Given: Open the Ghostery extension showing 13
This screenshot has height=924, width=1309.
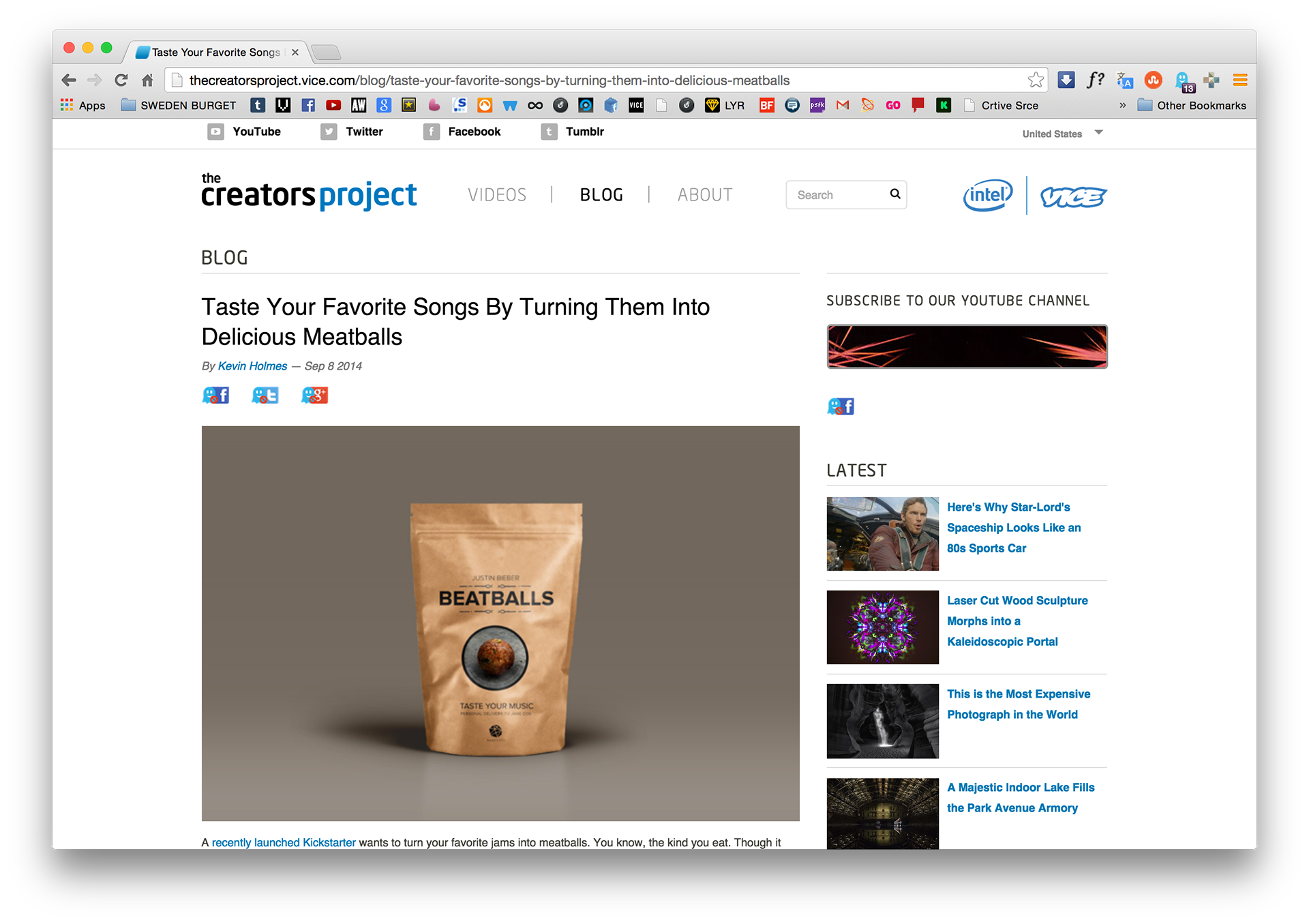Looking at the screenshot, I should [x=1184, y=82].
